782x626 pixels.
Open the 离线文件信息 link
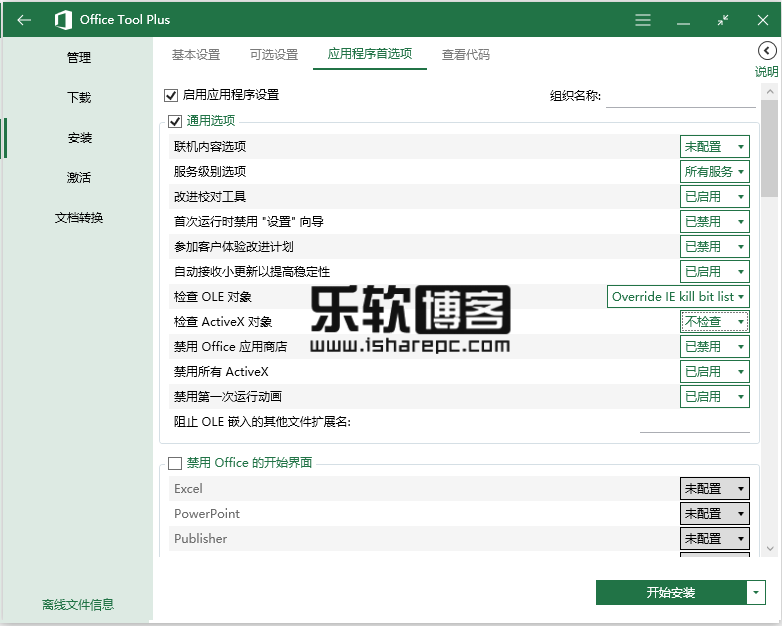click(x=78, y=605)
